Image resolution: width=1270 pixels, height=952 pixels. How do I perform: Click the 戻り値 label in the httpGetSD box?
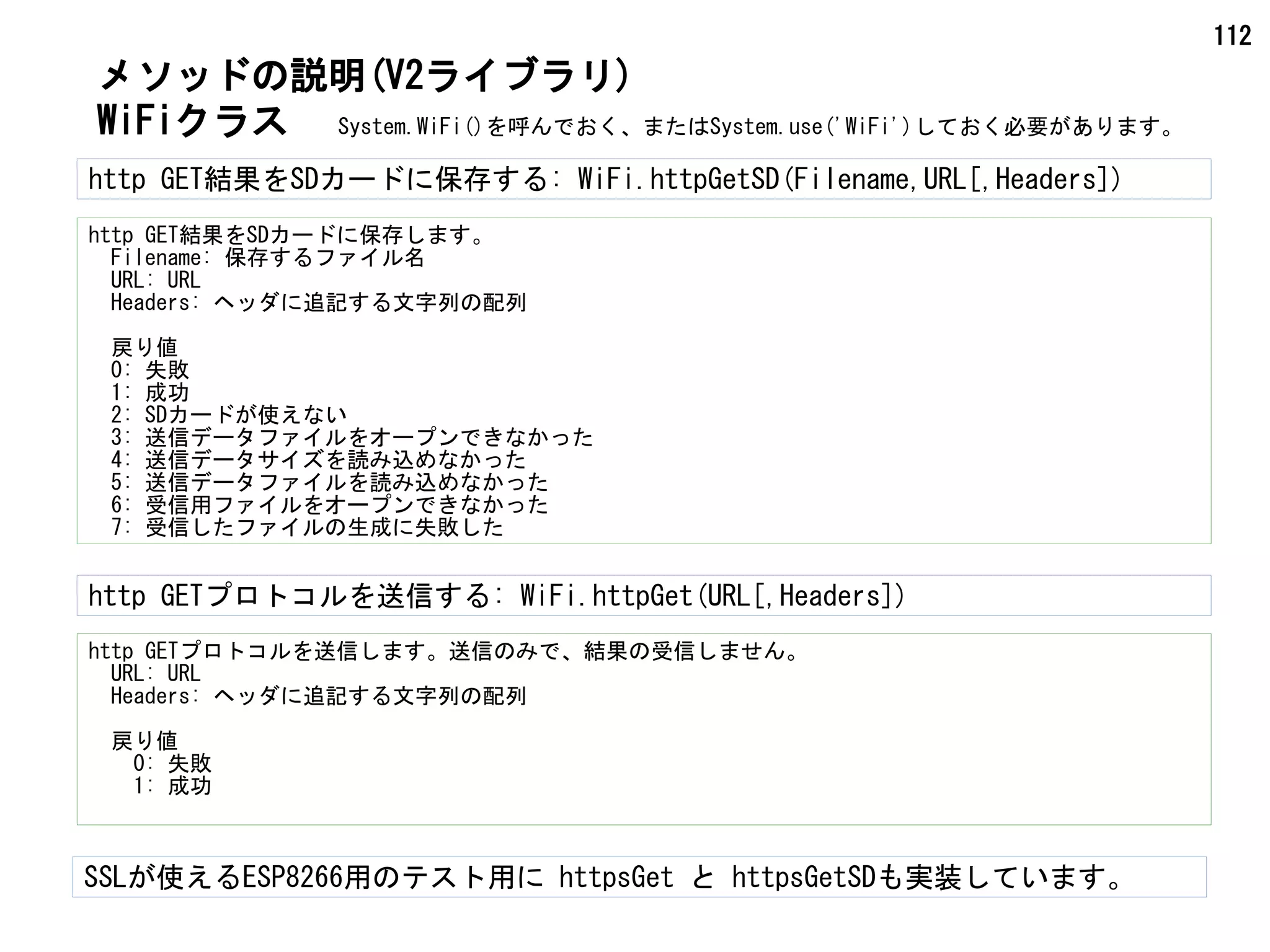[144, 347]
